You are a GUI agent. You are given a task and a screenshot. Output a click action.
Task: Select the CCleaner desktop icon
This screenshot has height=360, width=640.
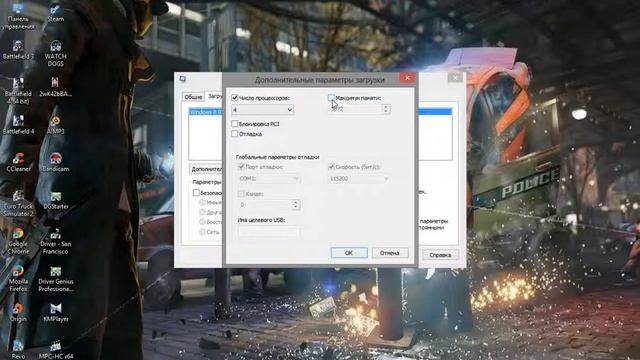click(x=18, y=162)
